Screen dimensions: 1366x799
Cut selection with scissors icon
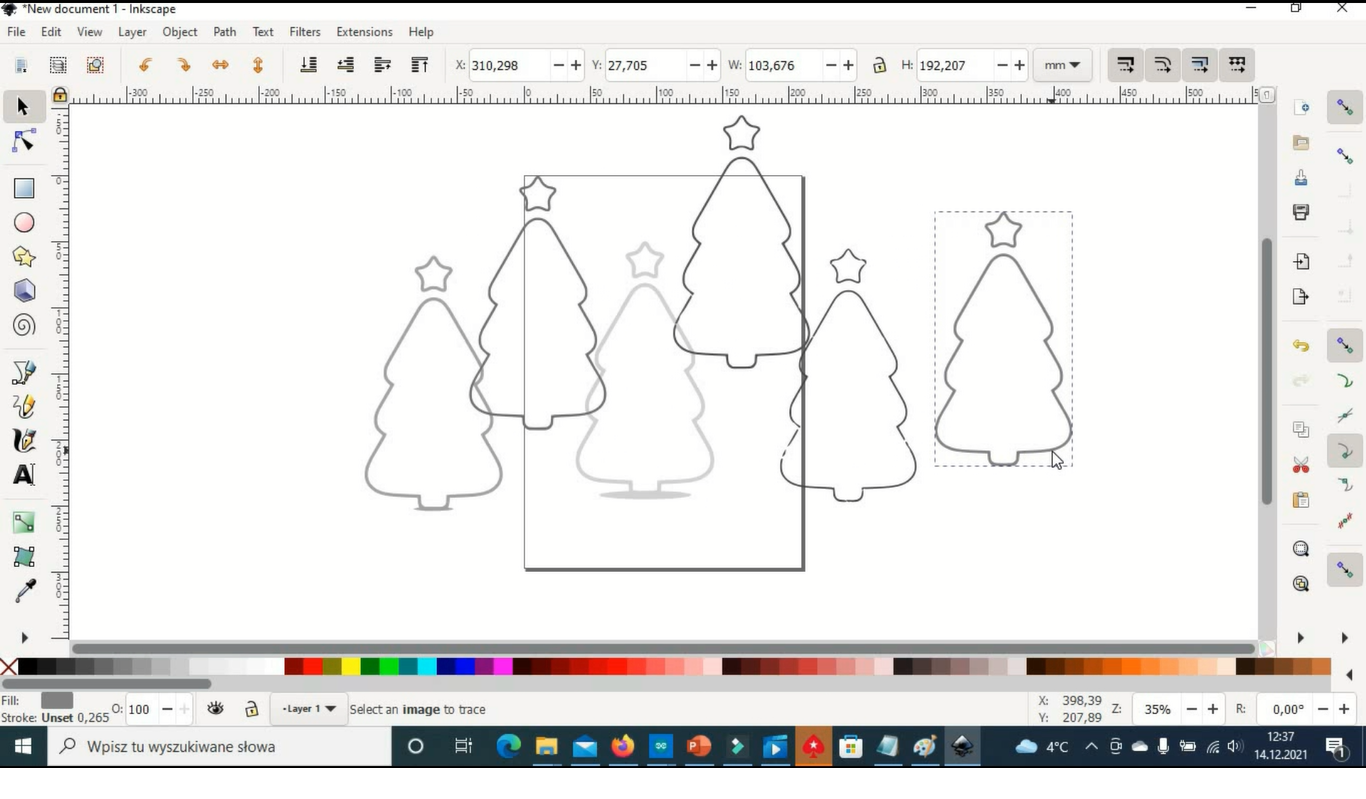[x=1301, y=465]
